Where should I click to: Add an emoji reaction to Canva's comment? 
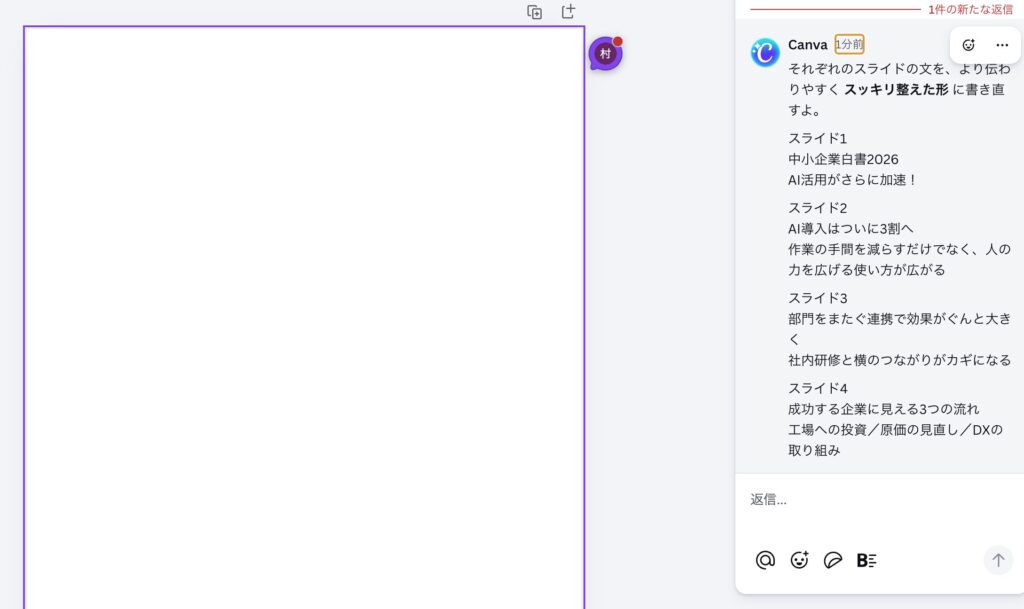click(968, 45)
